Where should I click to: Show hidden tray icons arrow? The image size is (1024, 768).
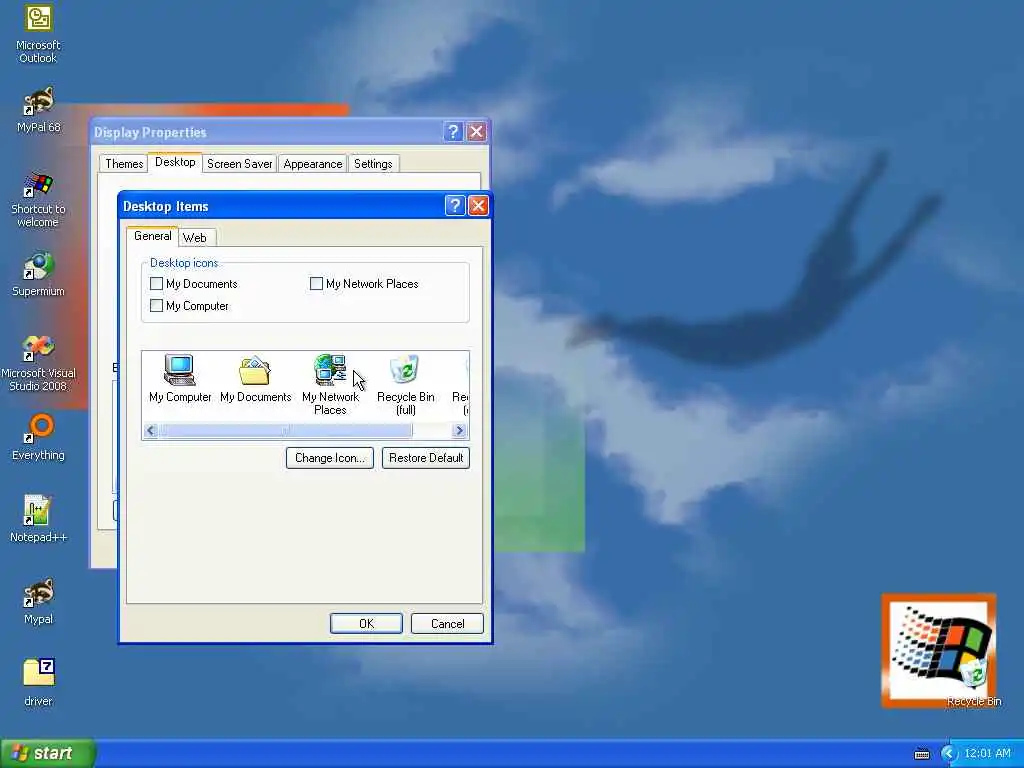click(948, 754)
